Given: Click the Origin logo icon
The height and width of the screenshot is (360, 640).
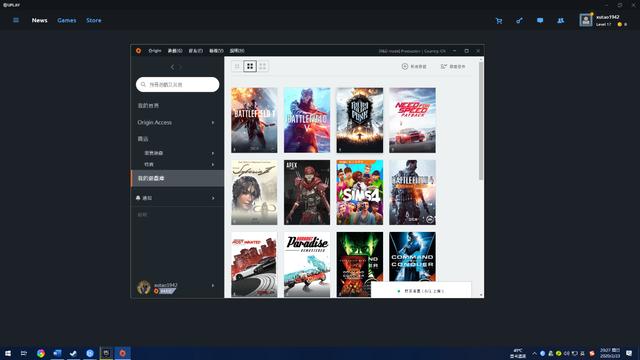Looking at the screenshot, I should pyautogui.click(x=138, y=51).
